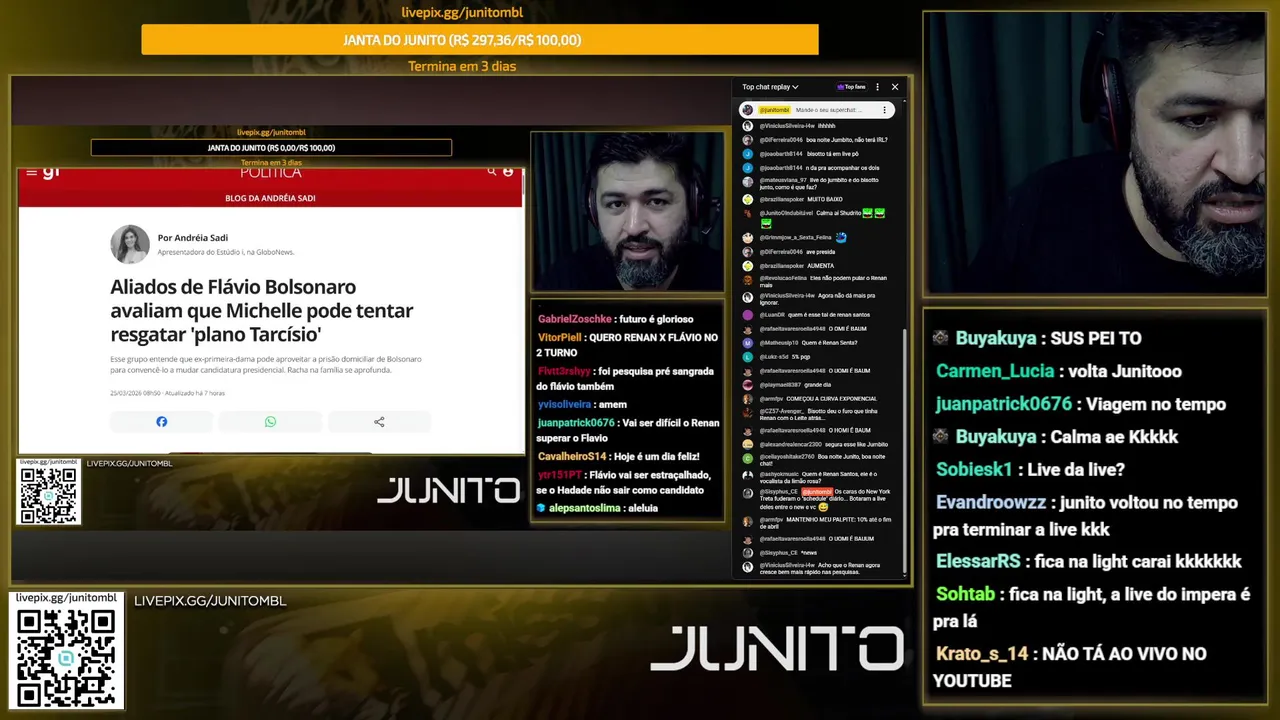The width and height of the screenshot is (1280, 720).
Task: Click @RevolucaoFelina's avatar
Action: click(747, 278)
